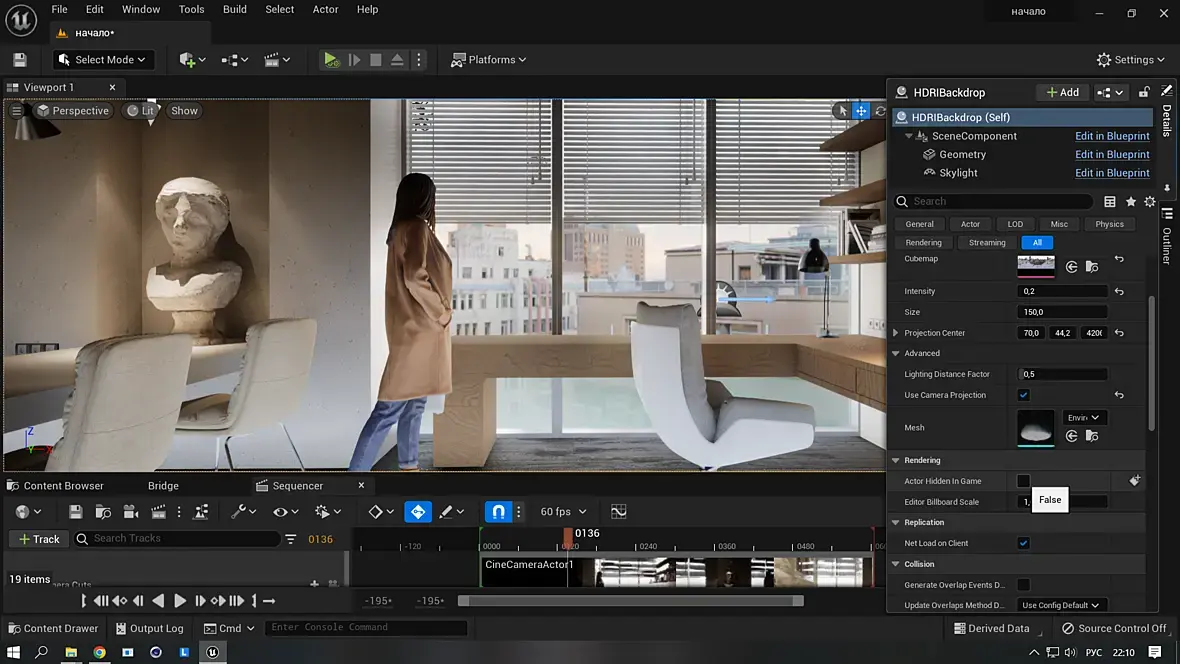Expand the Projection Center property row

pos(896,333)
